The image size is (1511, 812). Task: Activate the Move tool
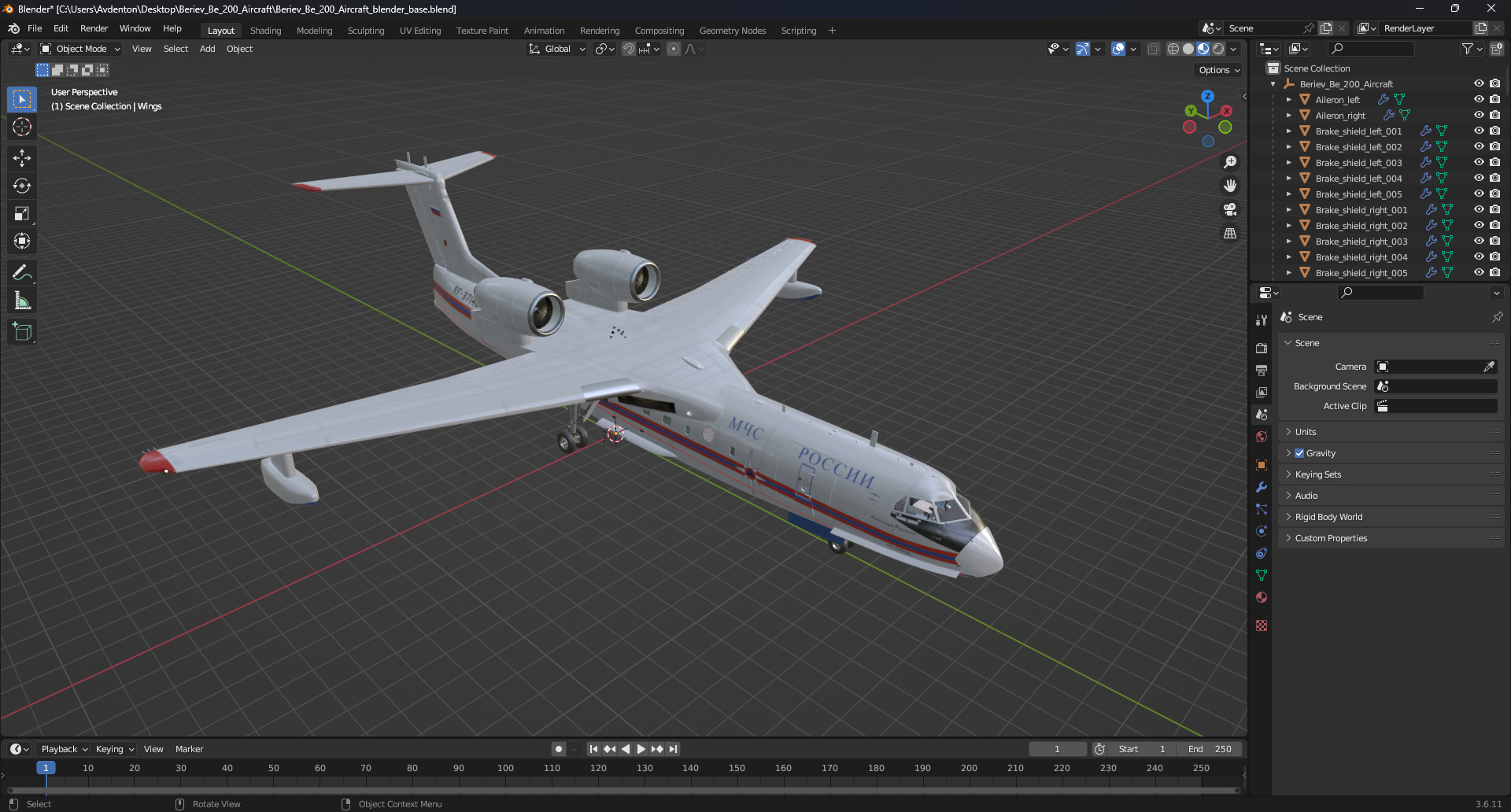coord(22,158)
